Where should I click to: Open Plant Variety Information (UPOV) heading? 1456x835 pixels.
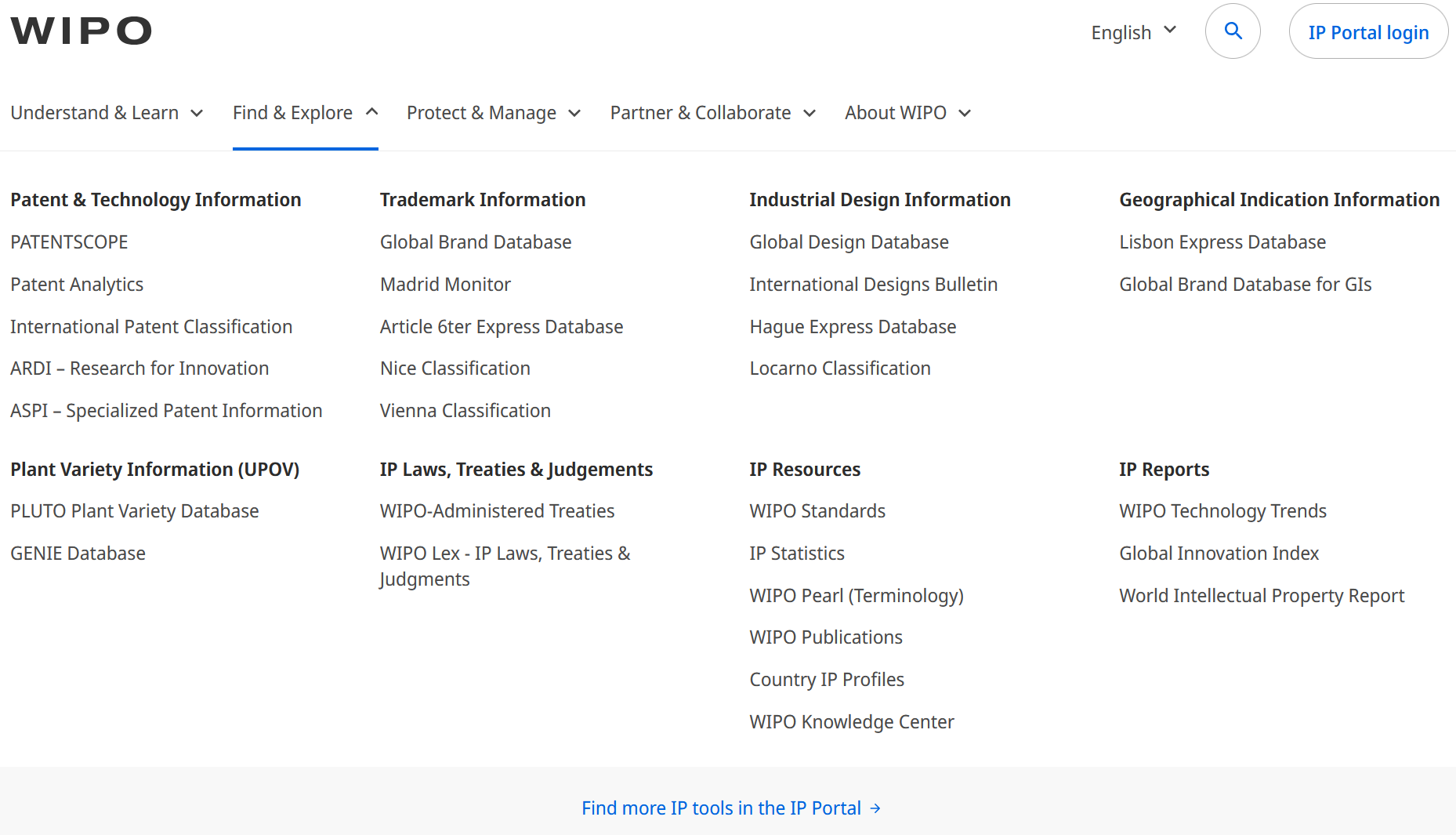click(155, 470)
